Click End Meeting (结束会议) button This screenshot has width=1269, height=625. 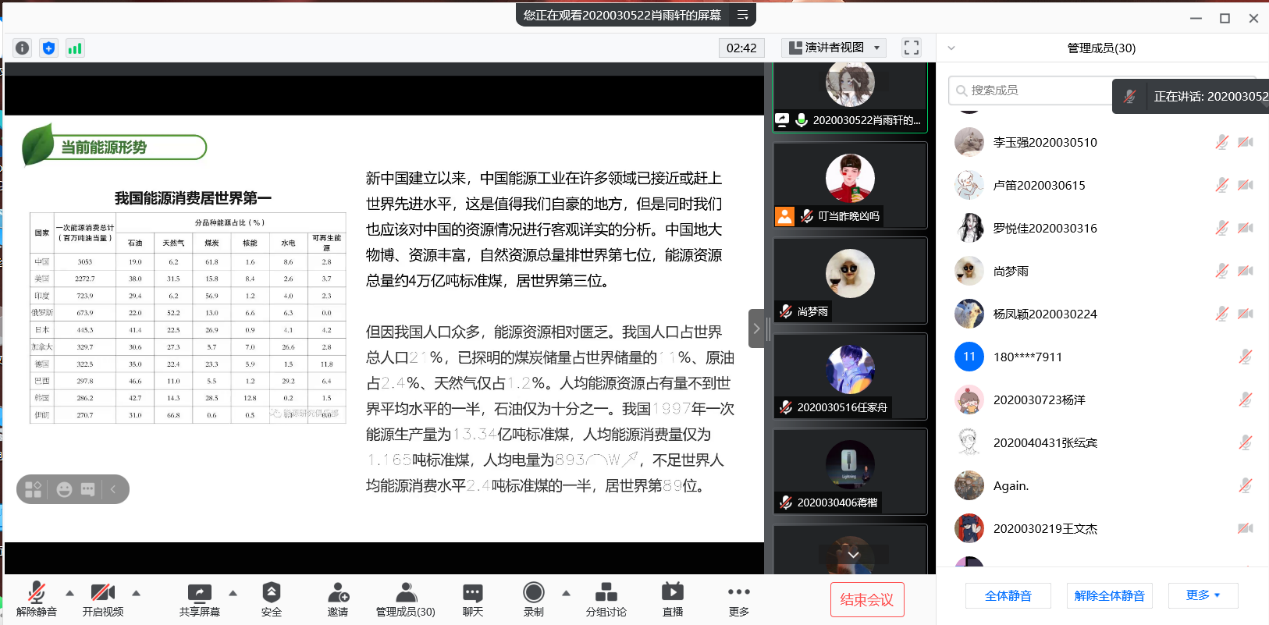tap(867, 600)
